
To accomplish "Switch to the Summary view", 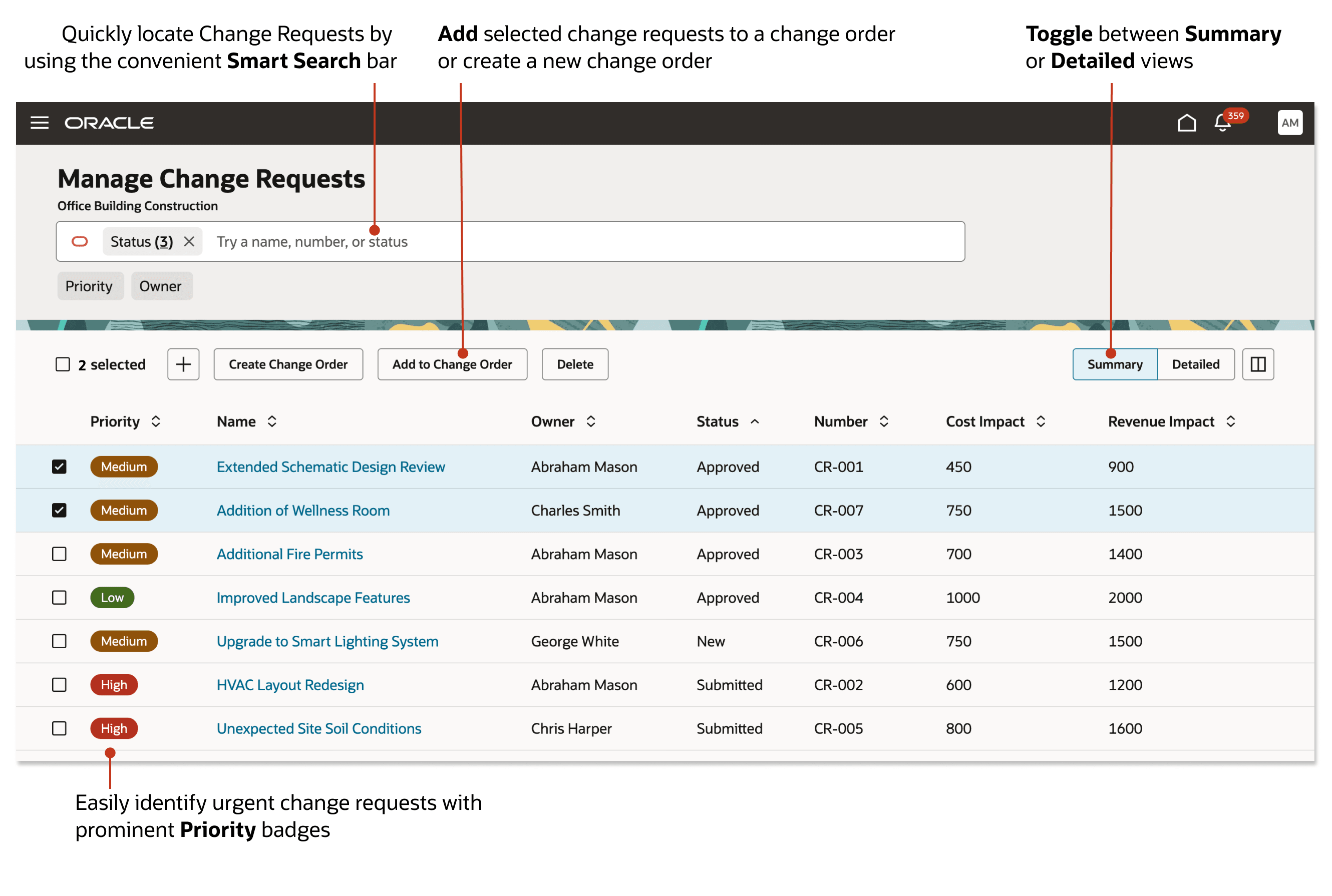I will [1114, 364].
